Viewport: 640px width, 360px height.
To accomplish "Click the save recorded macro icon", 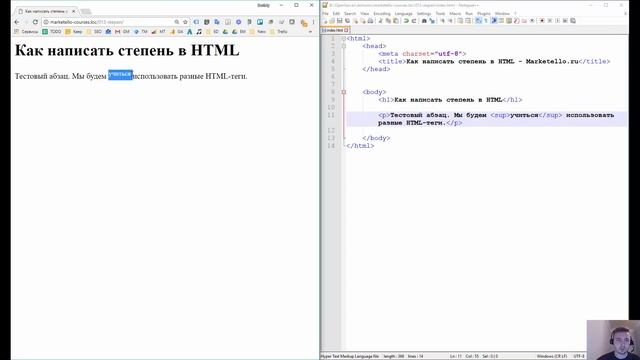I will pos(573,20).
